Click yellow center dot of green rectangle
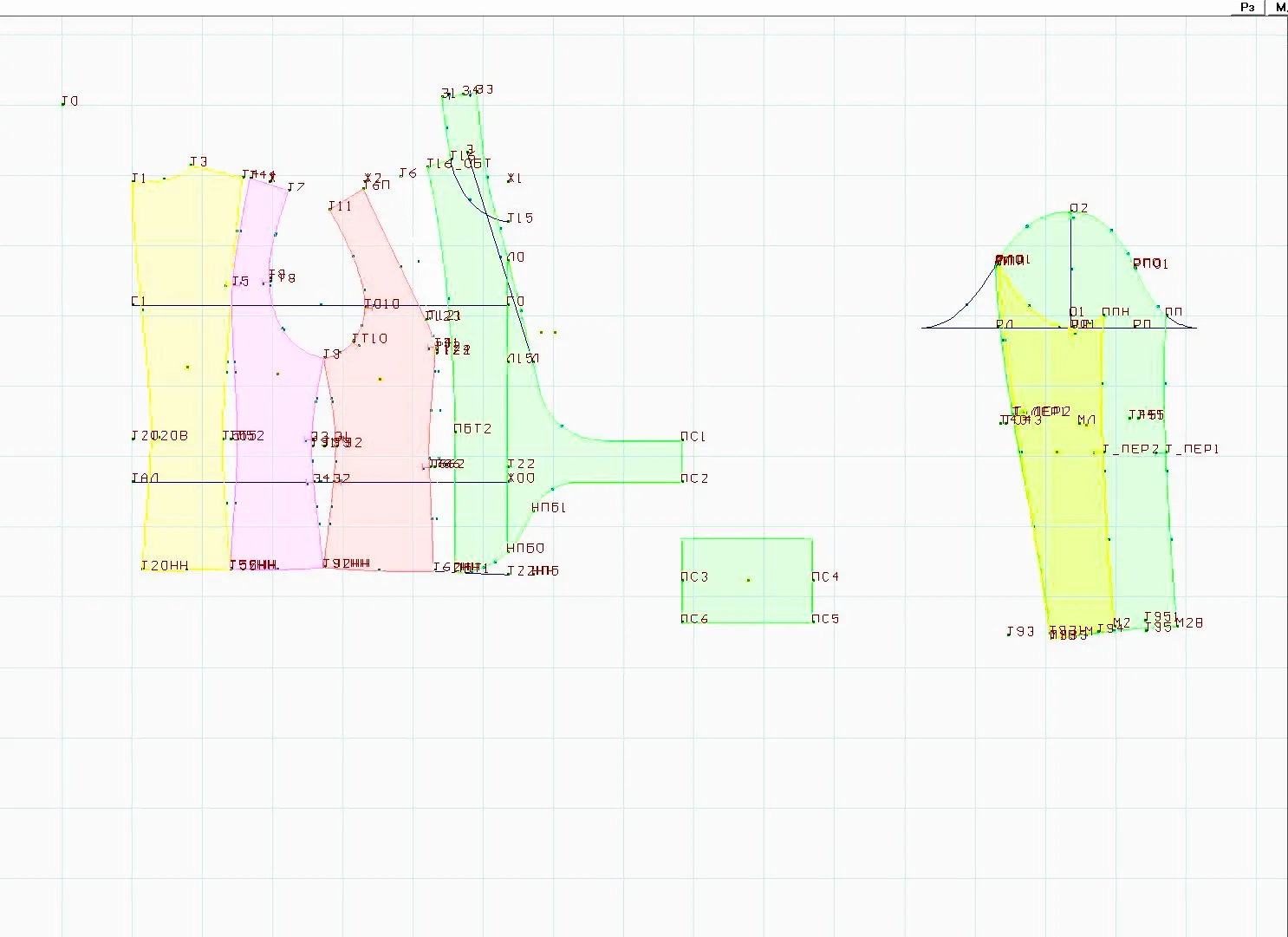Screen dimensions: 1288x937 coord(748,580)
